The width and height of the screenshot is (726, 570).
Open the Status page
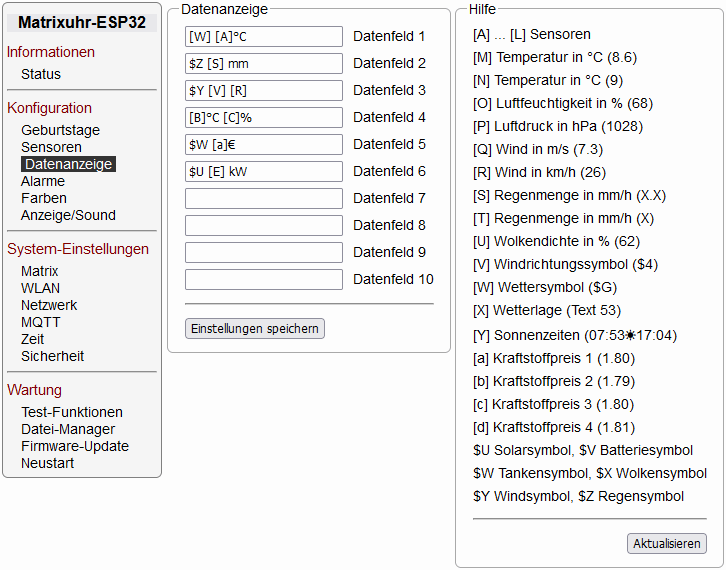(x=41, y=74)
